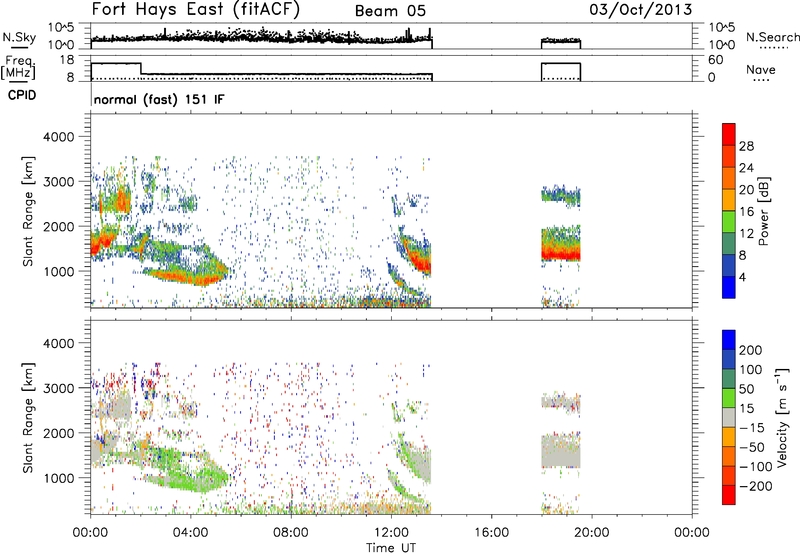Click the 28 dB tick on the power colorbar
Screen dimensions: 800x554
pos(746,146)
